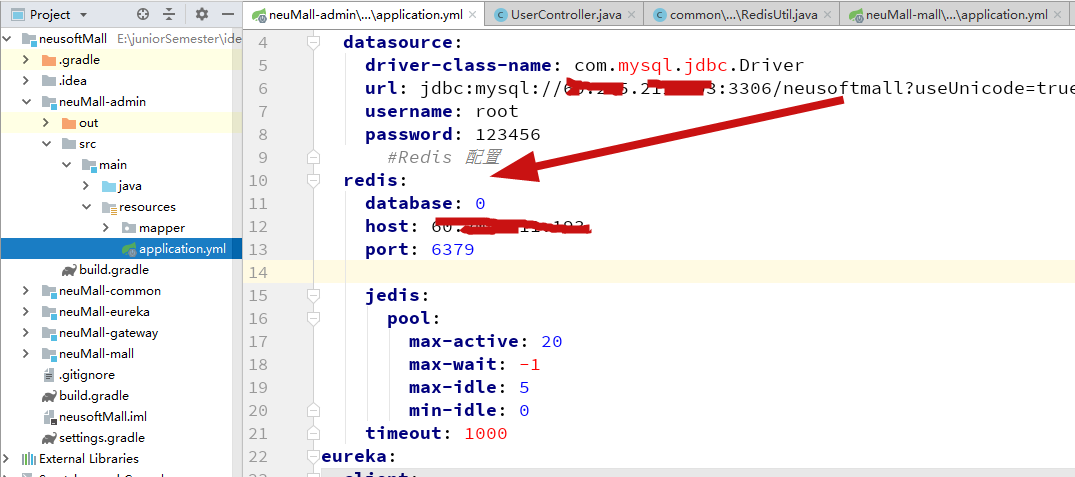Select neusoftMall root project node
Screen dimensions: 1075x477
coord(73,38)
